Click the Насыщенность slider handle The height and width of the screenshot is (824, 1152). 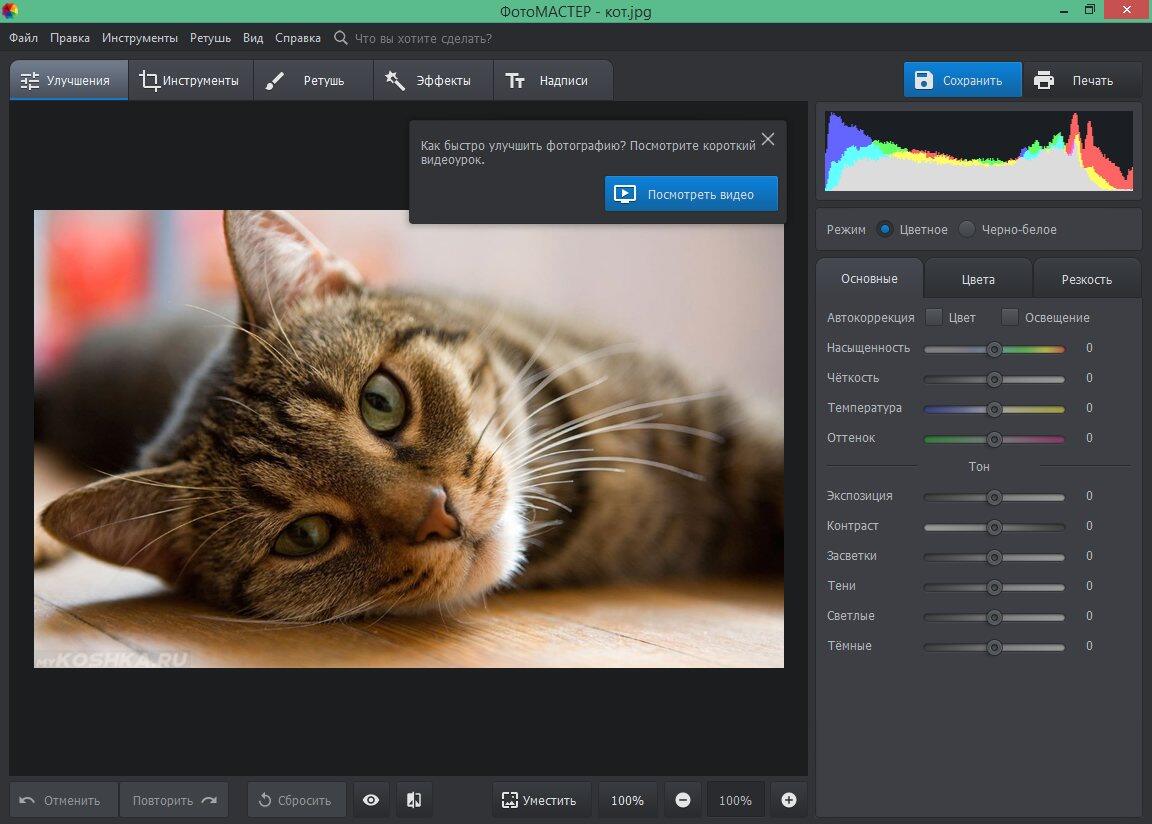[x=994, y=349]
